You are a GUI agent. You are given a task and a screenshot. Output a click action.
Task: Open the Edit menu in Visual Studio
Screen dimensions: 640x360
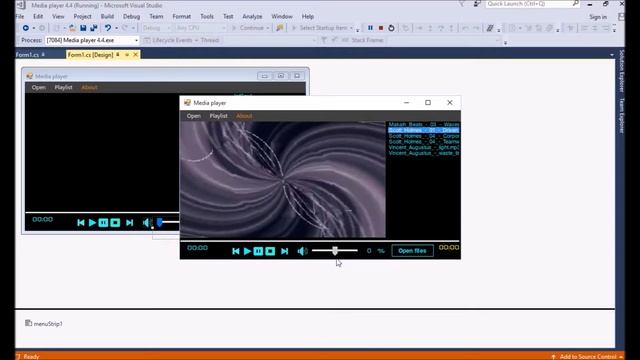click(38, 17)
